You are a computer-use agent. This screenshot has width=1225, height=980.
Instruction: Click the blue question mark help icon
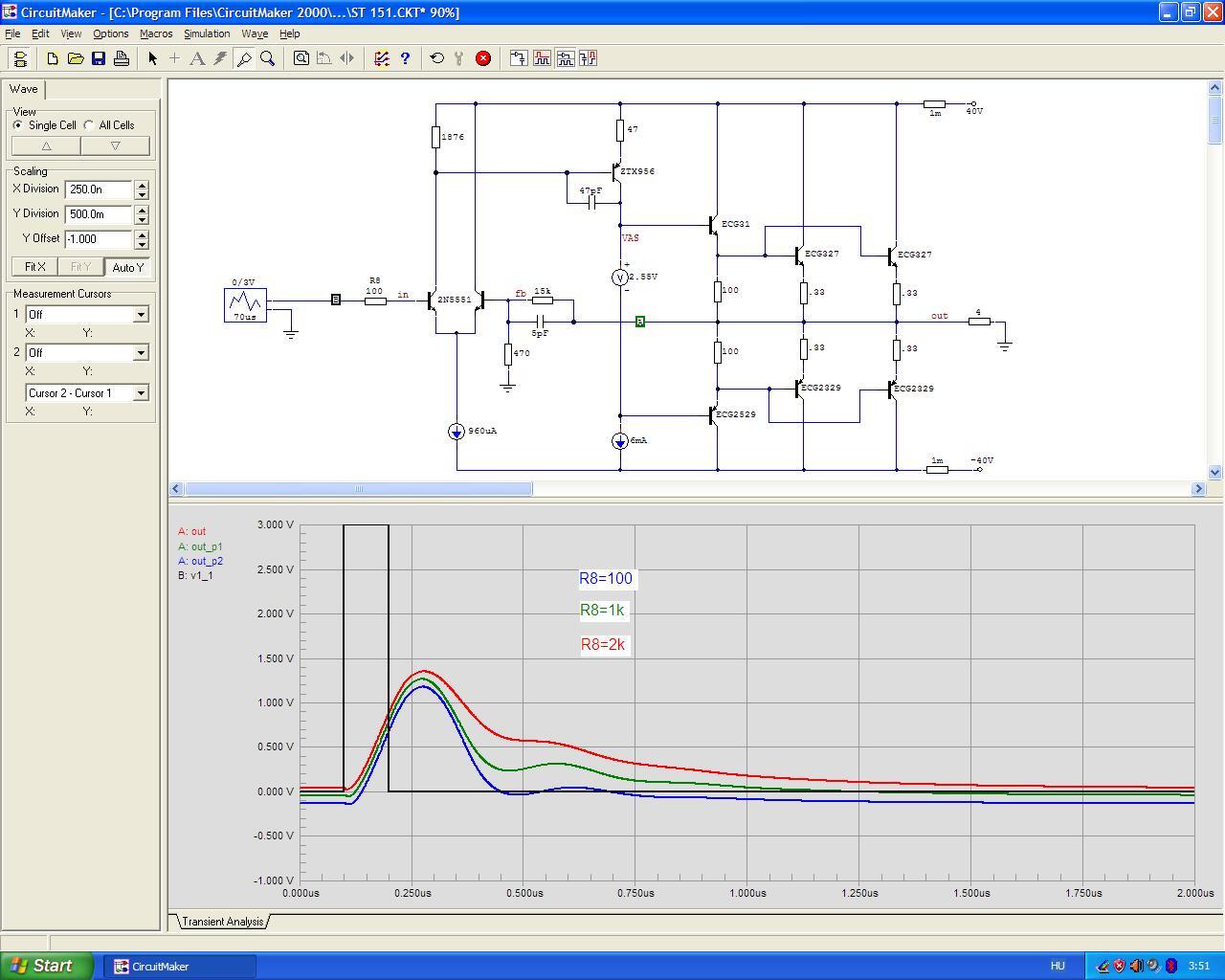coord(405,58)
